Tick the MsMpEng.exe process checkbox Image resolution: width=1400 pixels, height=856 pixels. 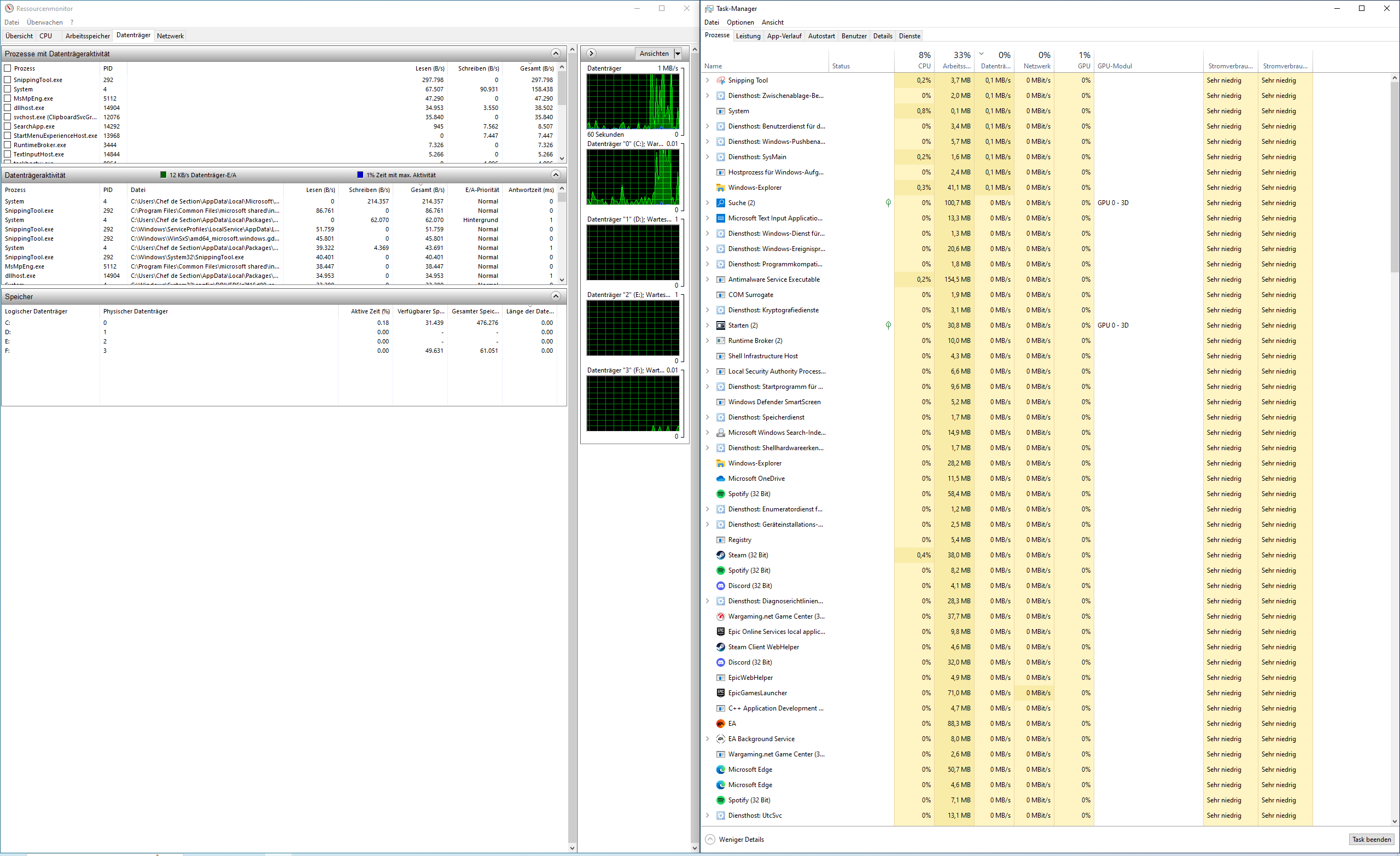pyautogui.click(x=8, y=98)
